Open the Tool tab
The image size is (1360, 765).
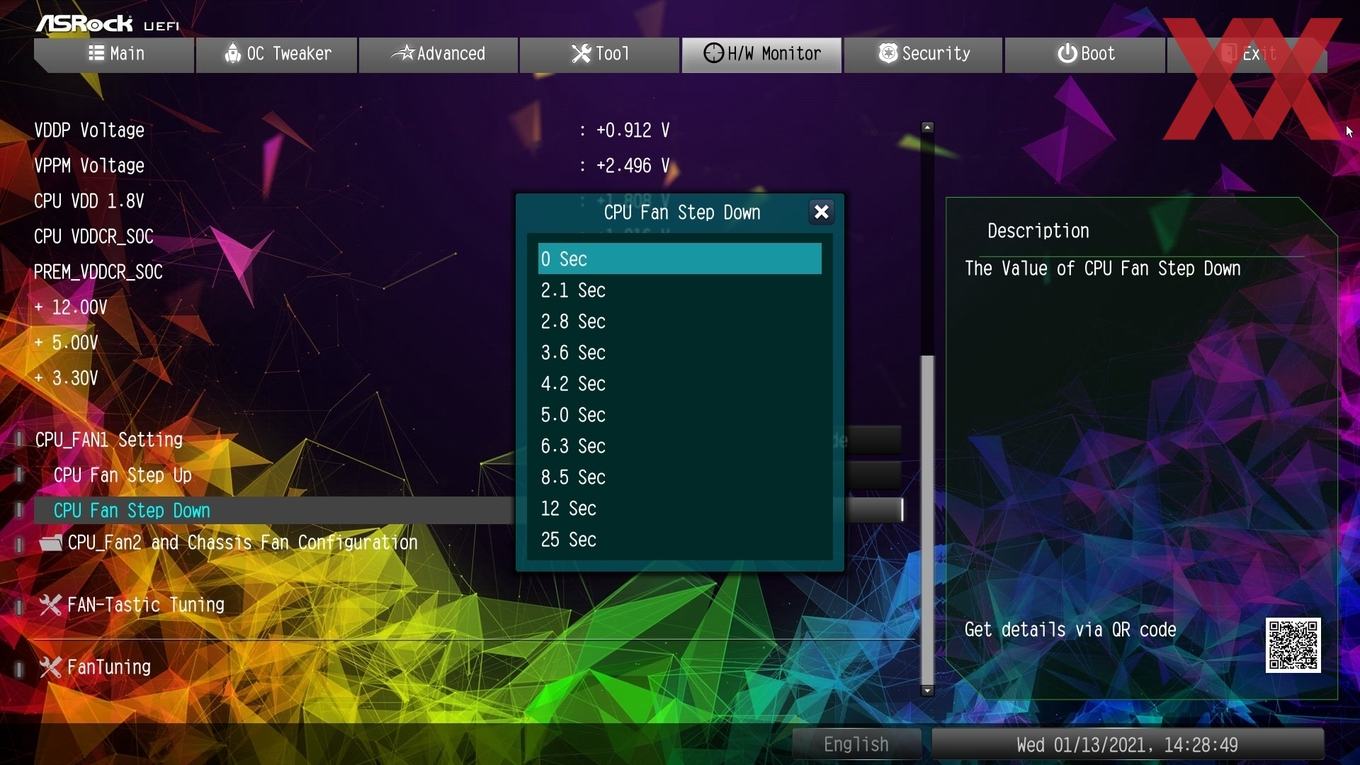600,54
